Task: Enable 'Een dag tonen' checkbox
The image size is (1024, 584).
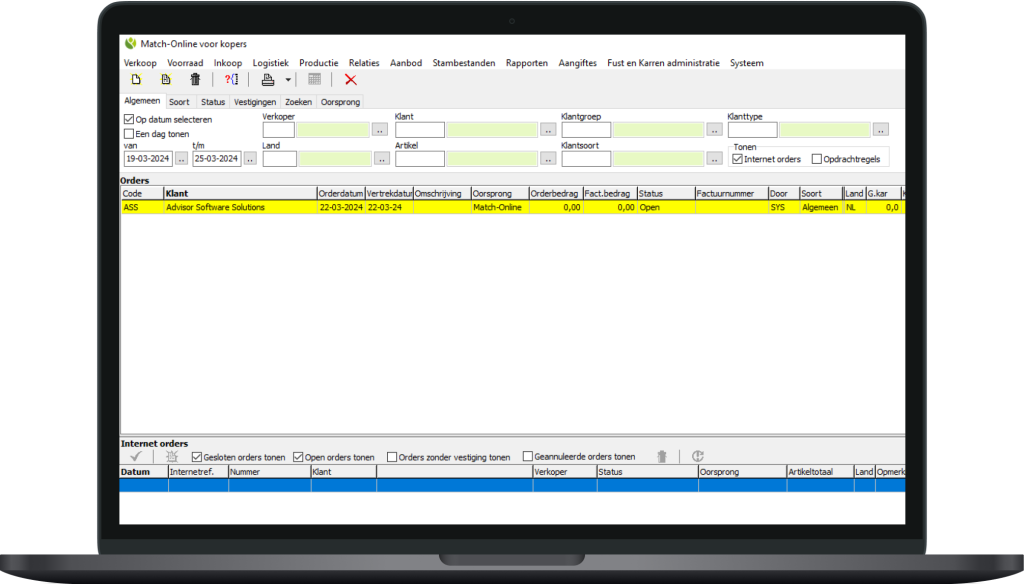Action: (x=129, y=134)
